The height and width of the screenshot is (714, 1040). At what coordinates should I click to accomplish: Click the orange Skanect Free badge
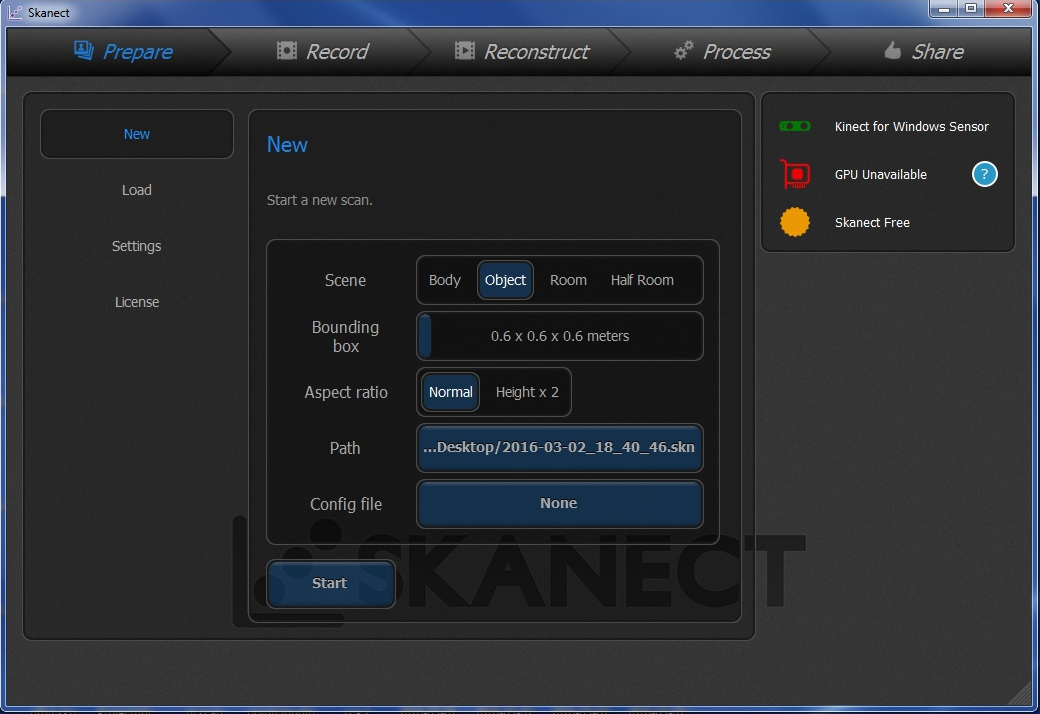click(795, 222)
